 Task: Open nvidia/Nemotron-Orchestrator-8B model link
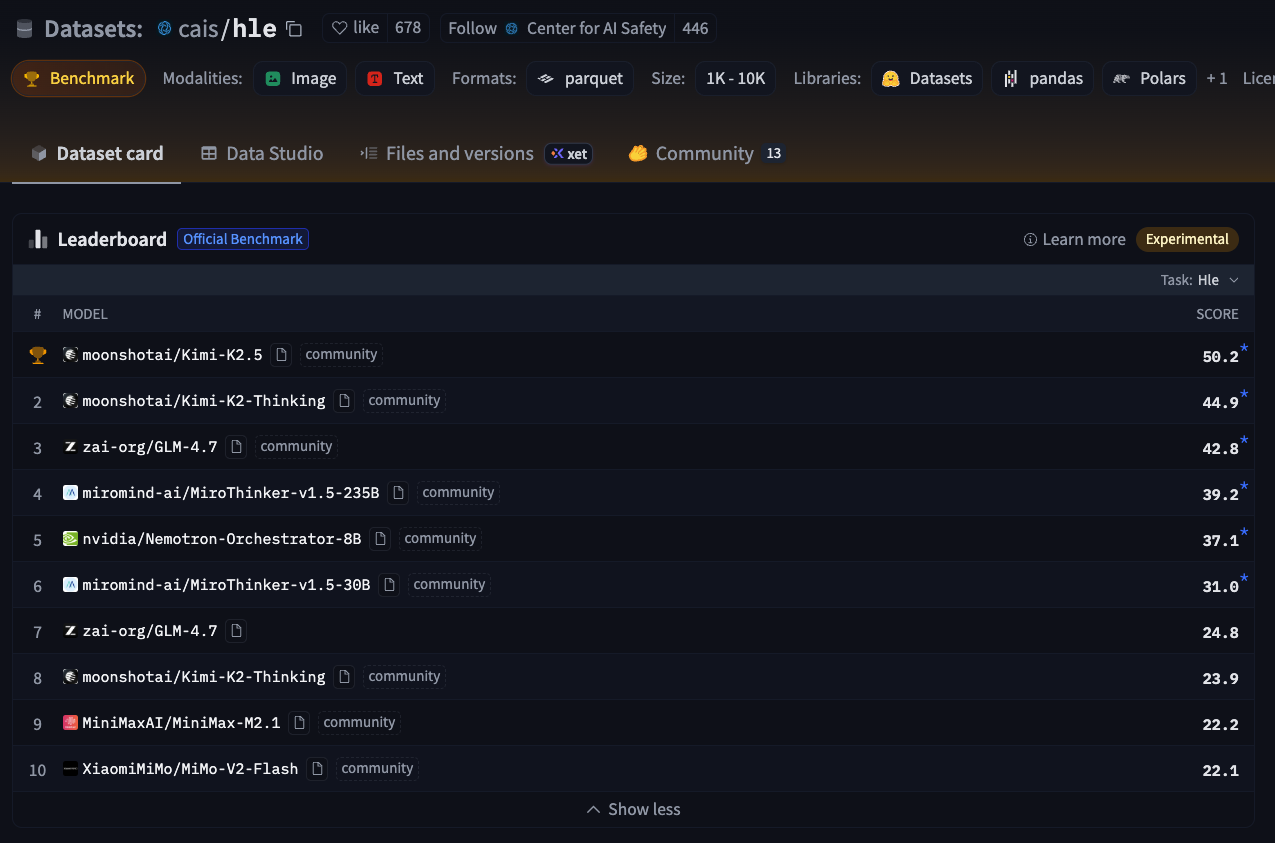[222, 539]
